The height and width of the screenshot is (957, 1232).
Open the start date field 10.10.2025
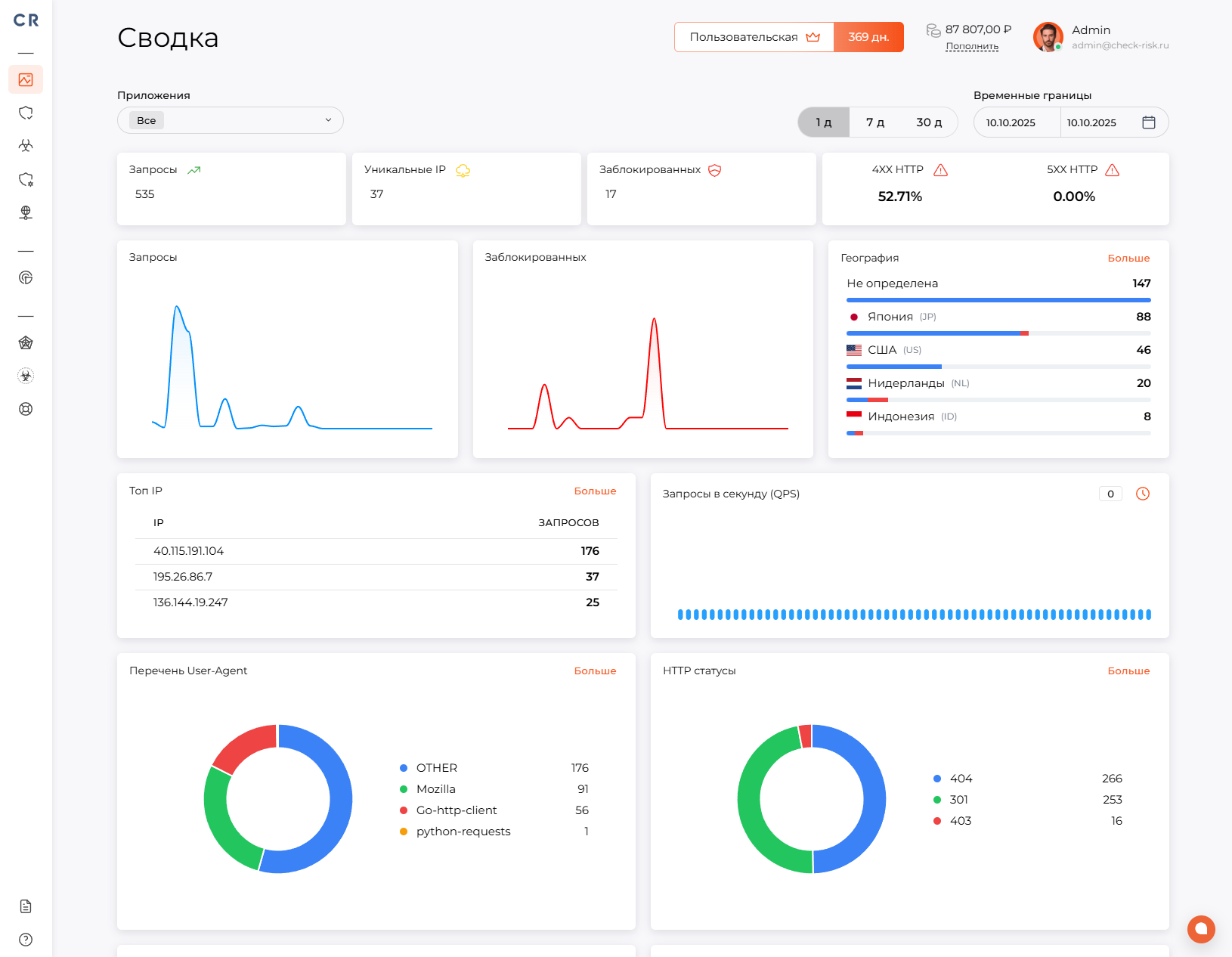[1016, 122]
